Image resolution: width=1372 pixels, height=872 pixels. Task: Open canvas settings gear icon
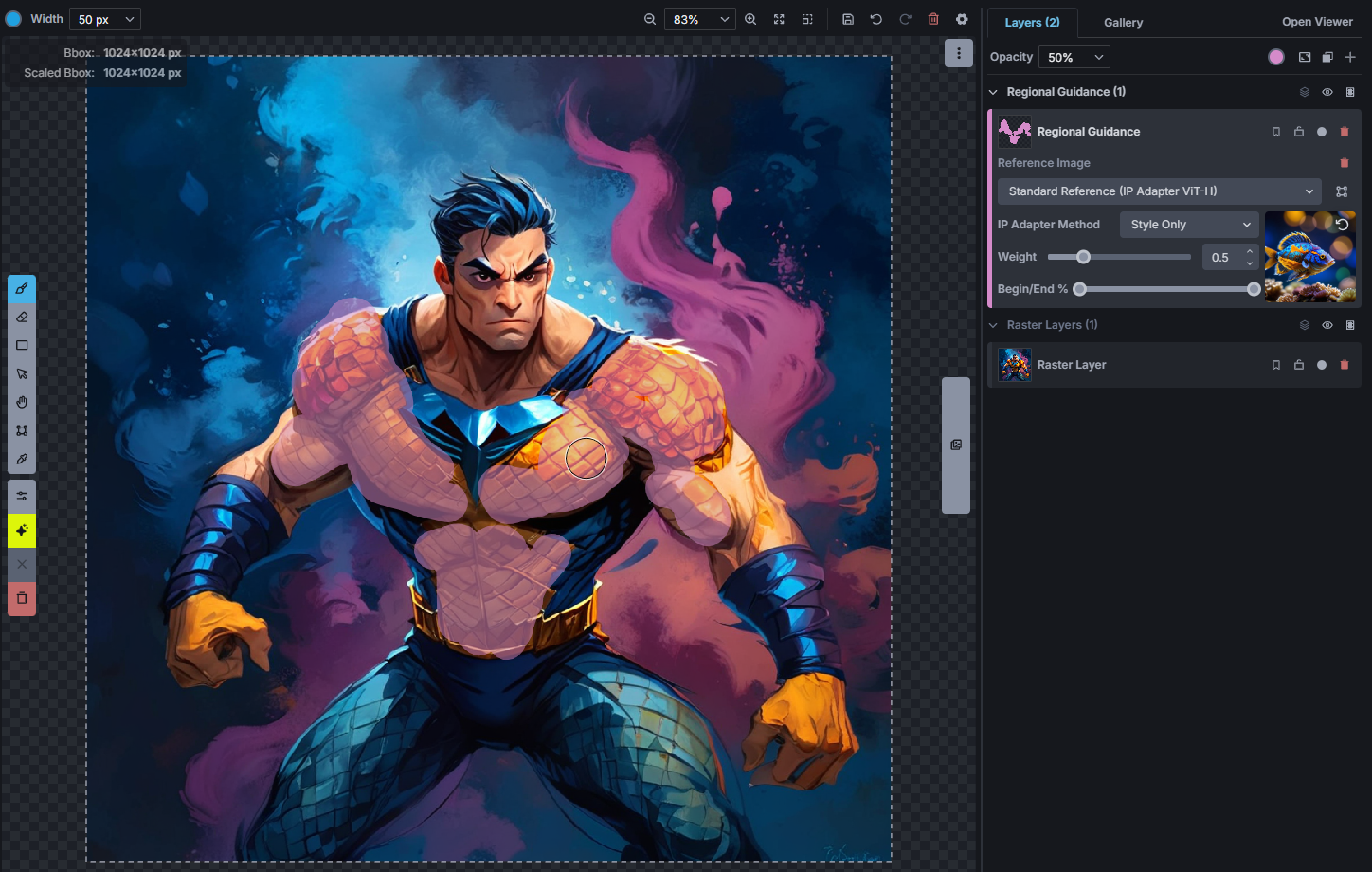(x=962, y=19)
